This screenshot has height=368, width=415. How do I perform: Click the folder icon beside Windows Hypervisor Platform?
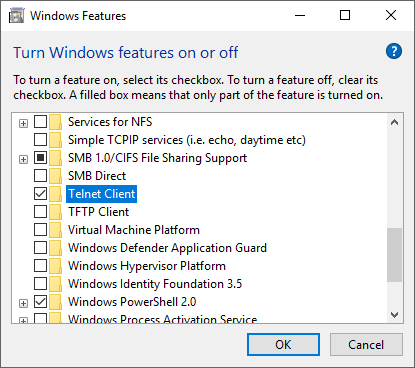pos(55,266)
